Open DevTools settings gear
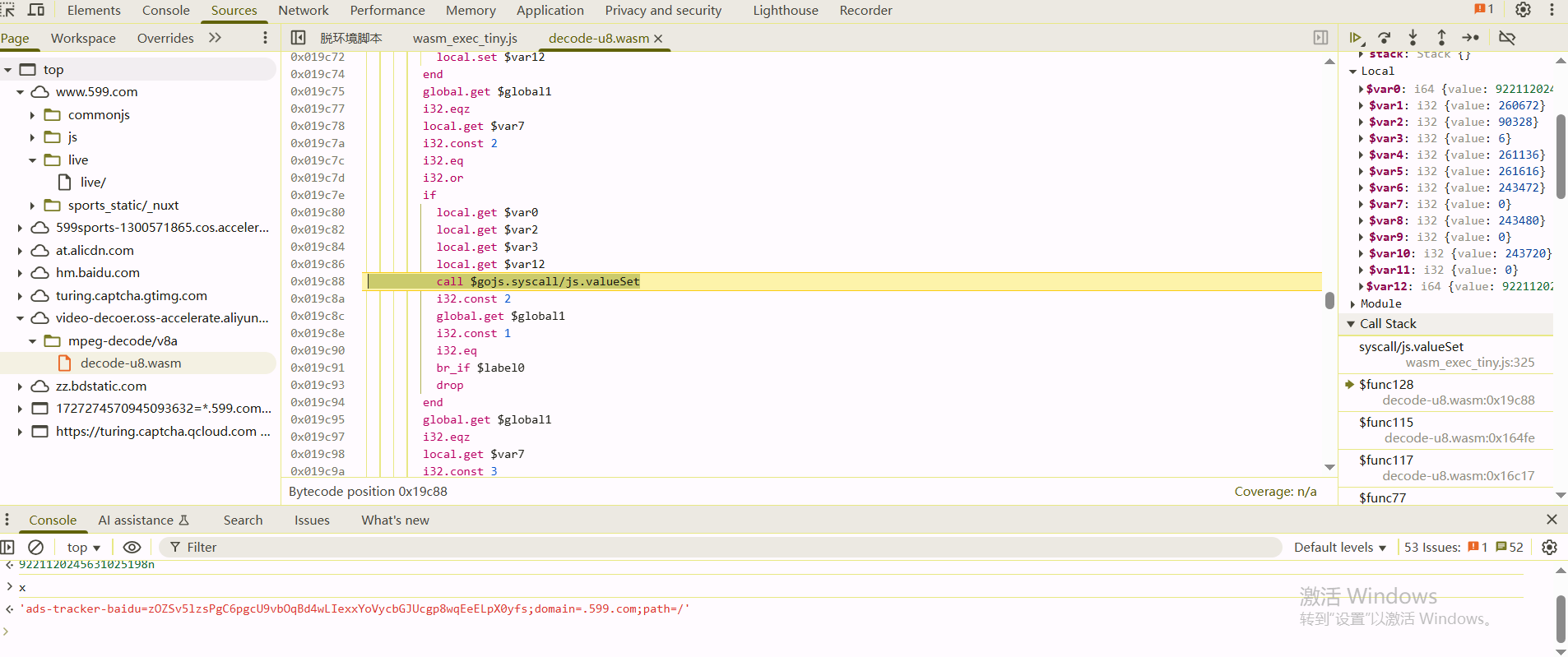 coord(1523,10)
